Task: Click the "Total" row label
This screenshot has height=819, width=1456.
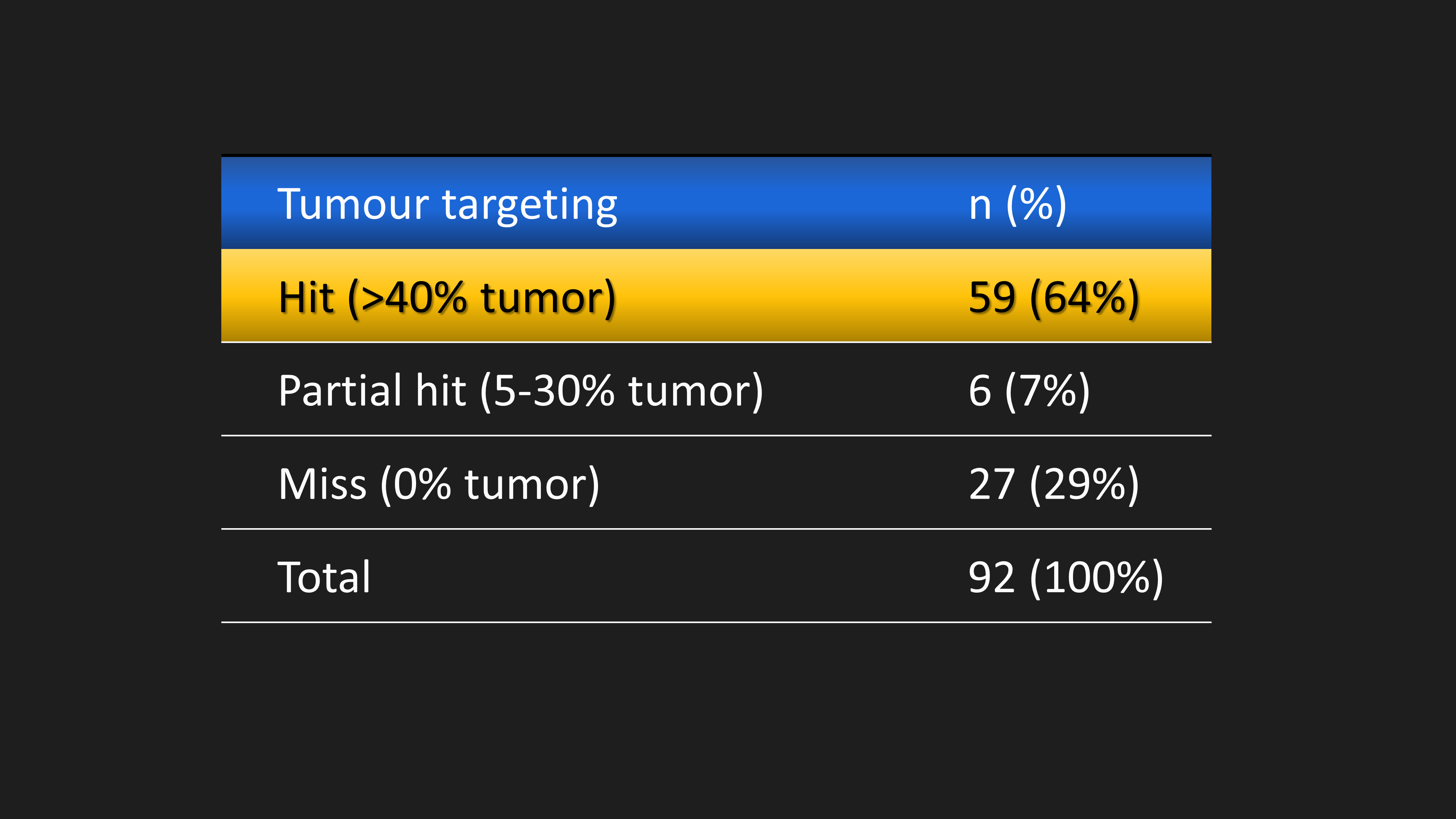Action: tap(324, 578)
